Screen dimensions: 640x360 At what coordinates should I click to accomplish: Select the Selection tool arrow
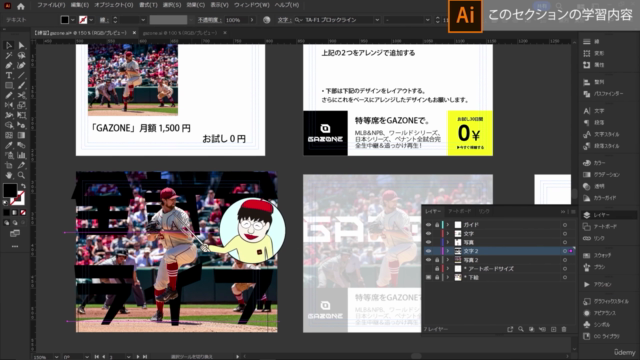click(9, 45)
